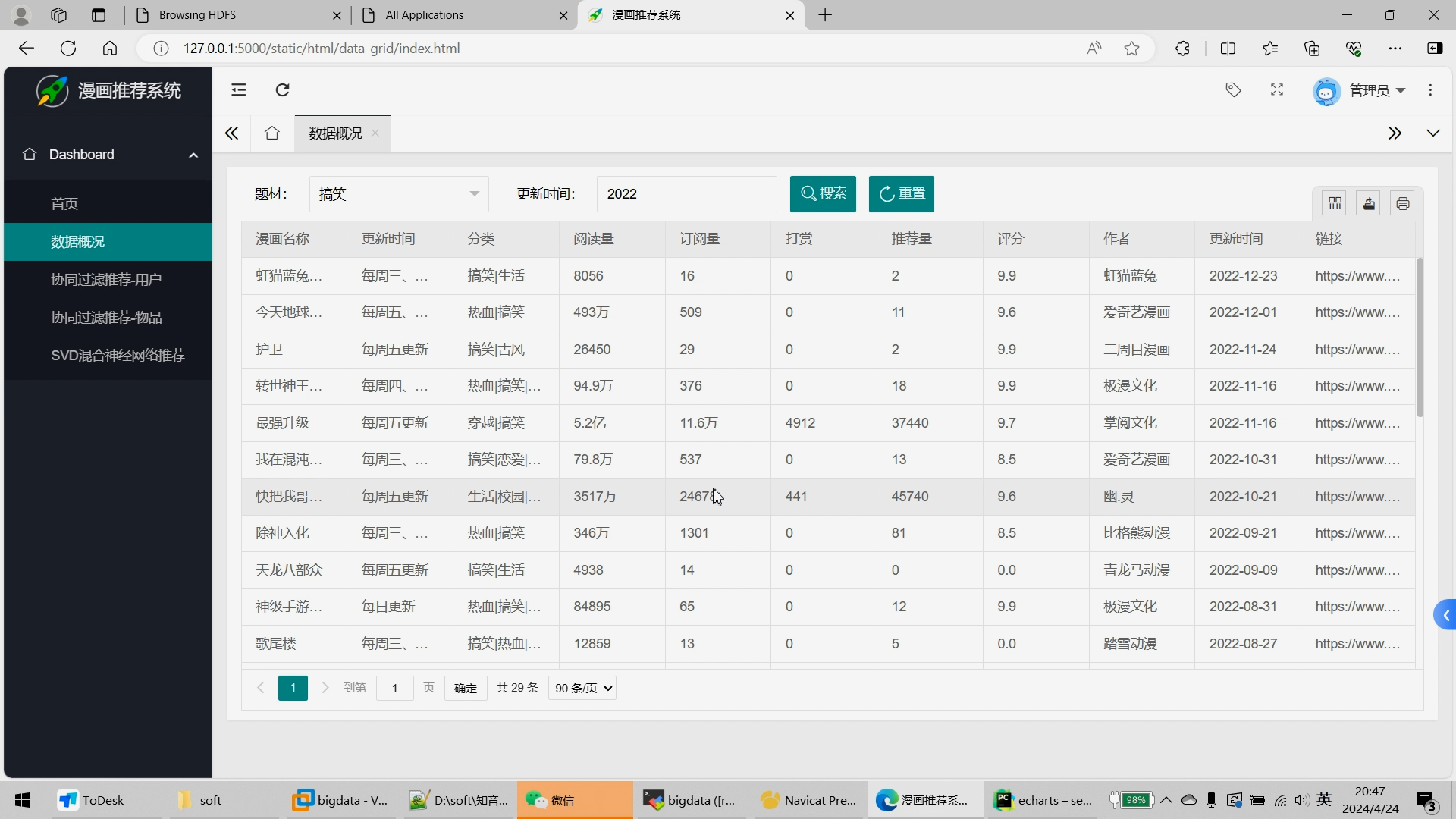Screen dimensions: 1456x819
Task: Toggle fullscreen with the expand icon
Action: [1277, 90]
